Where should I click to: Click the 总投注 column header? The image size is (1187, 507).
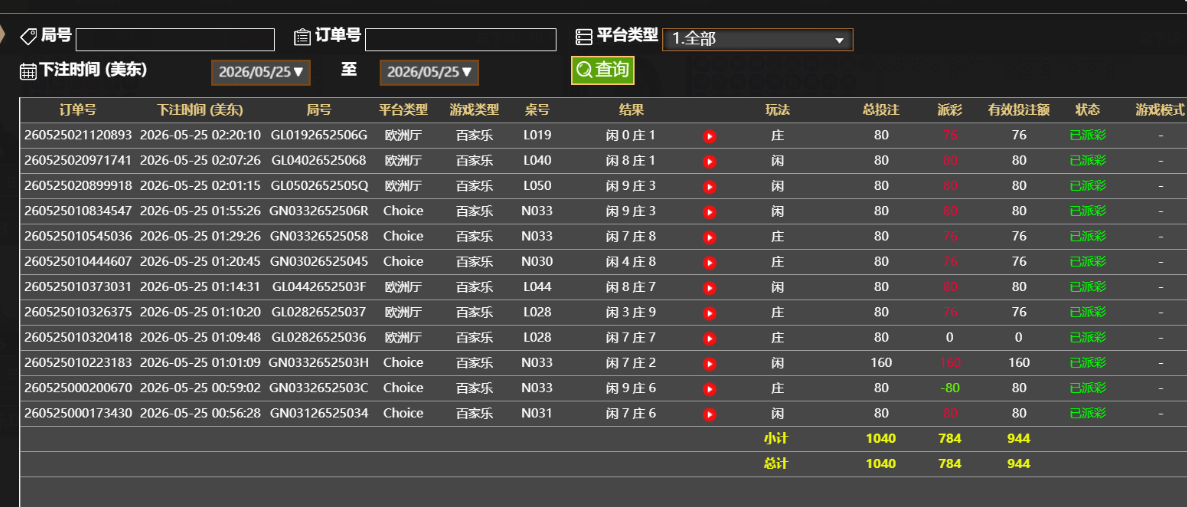coord(881,110)
